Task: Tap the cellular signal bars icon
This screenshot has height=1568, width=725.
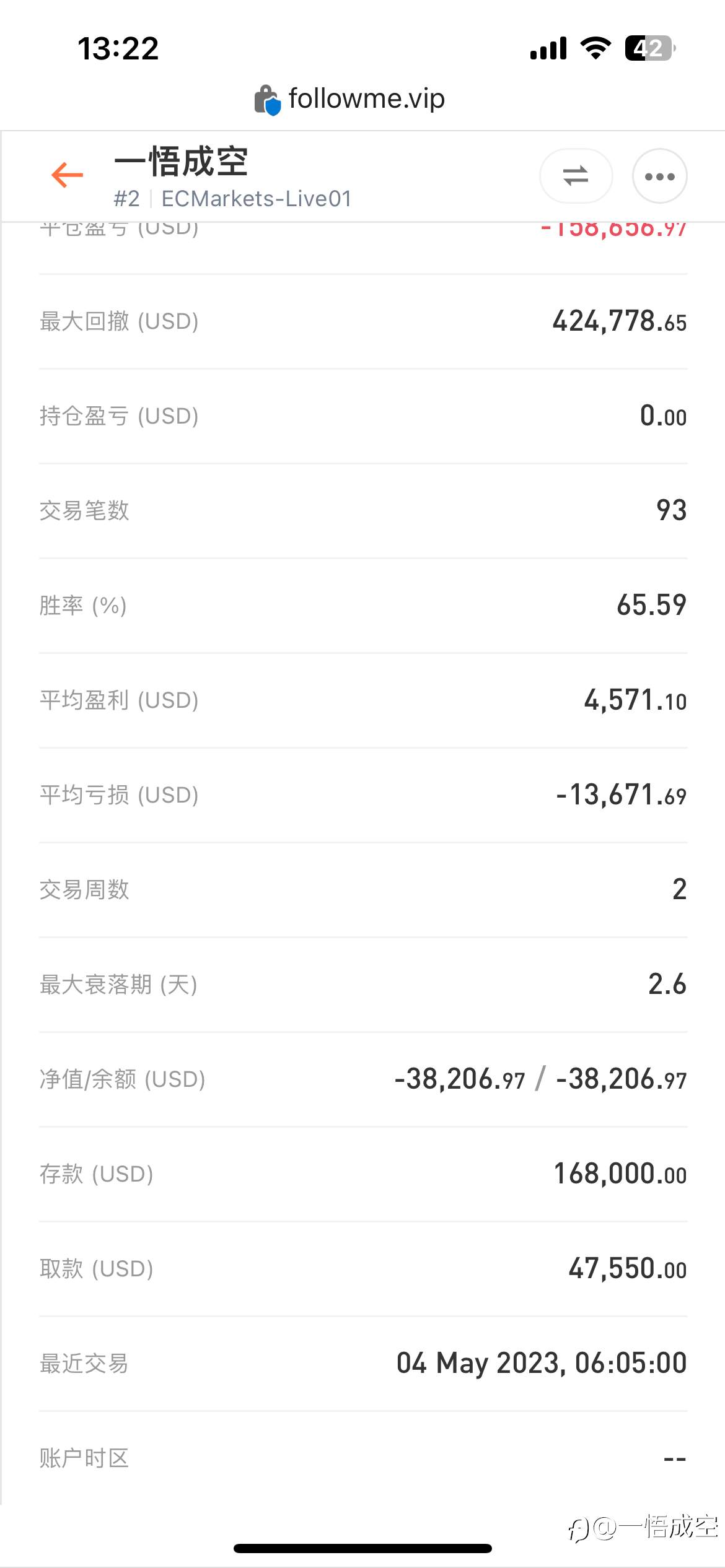Action: coord(548,48)
